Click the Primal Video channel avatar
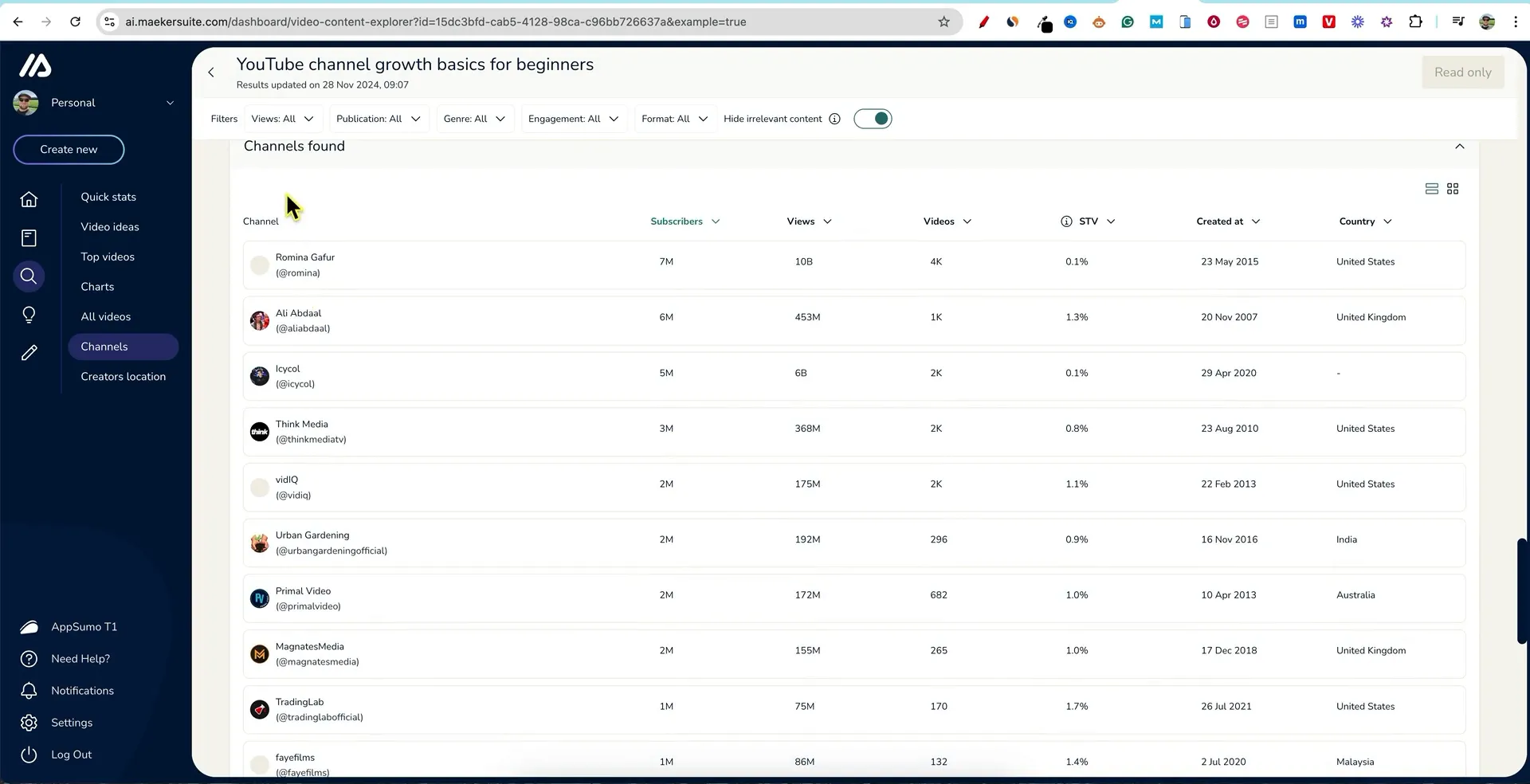Viewport: 1530px width, 784px height. point(260,598)
